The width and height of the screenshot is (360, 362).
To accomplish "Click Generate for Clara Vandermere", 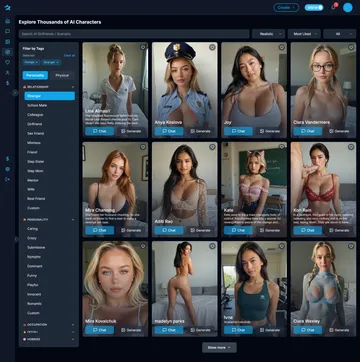I will pyautogui.click(x=339, y=131).
